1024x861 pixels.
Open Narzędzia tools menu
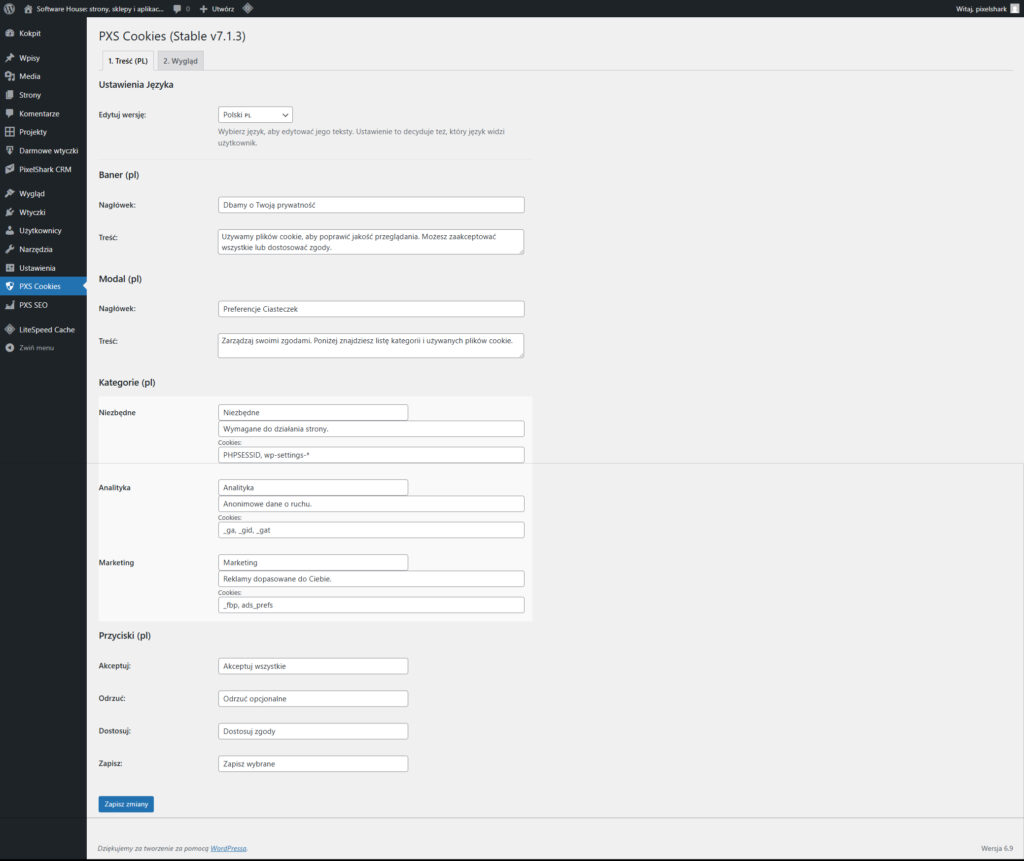(36, 249)
